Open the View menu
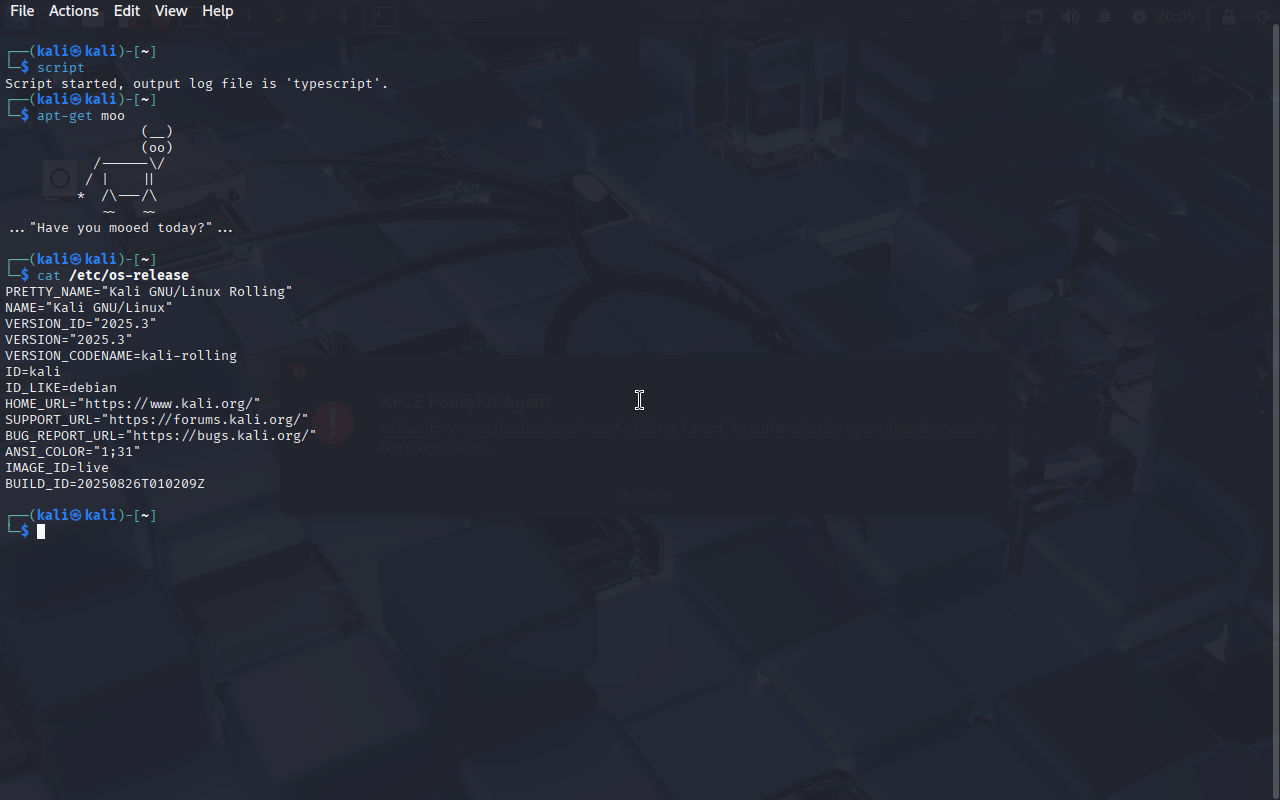Viewport: 1280px width, 800px height. click(171, 11)
